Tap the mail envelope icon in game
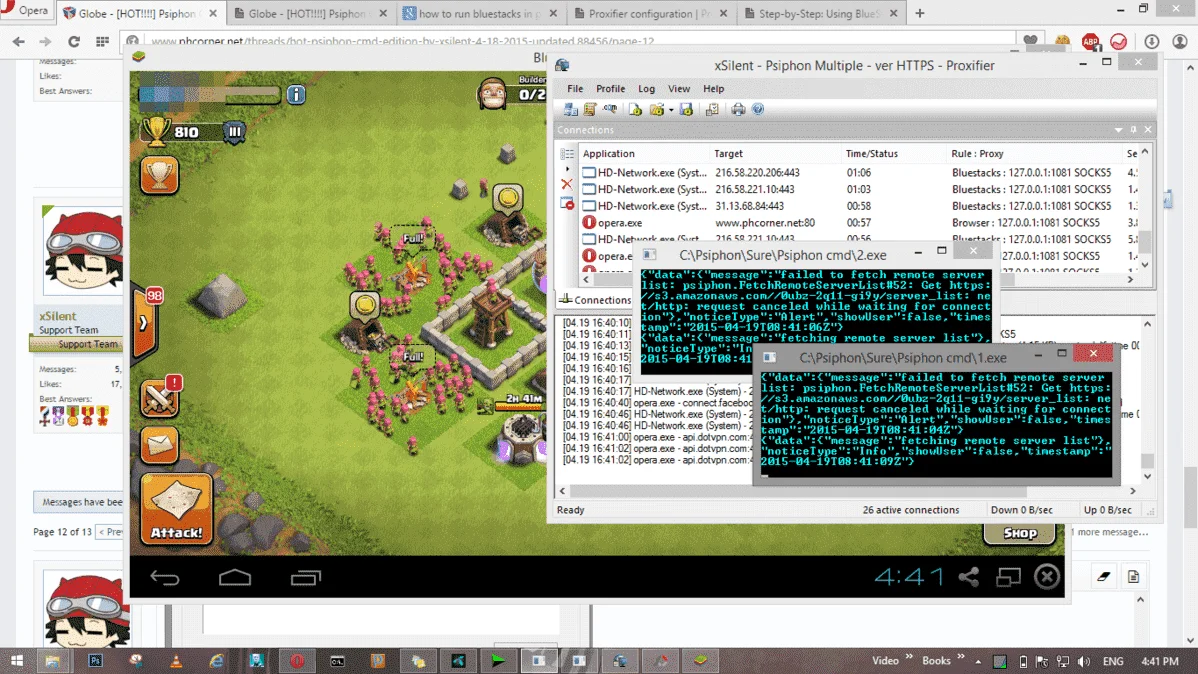This screenshot has height=674, width=1198. click(159, 445)
